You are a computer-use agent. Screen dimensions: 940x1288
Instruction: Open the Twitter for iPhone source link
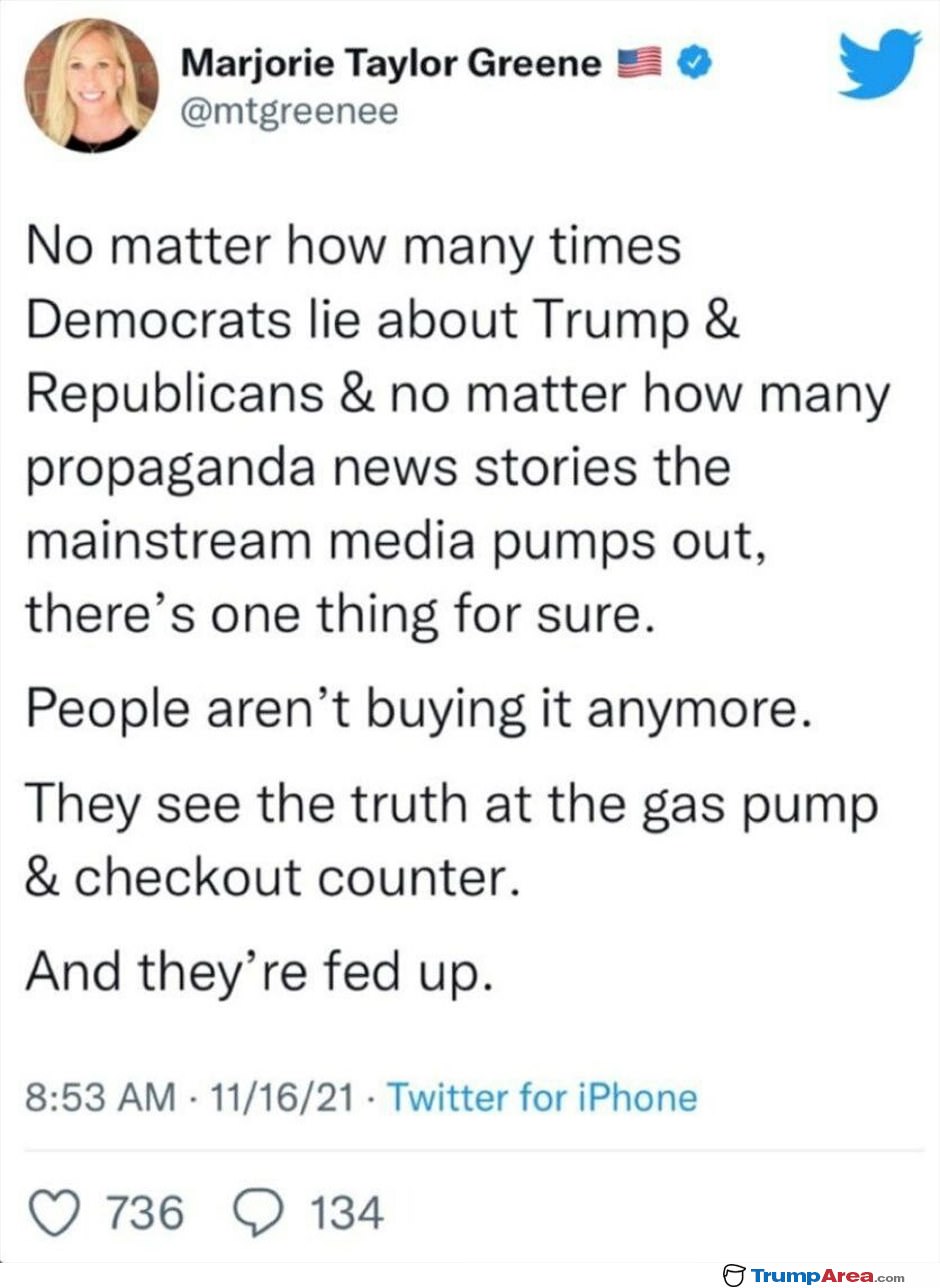point(541,1098)
